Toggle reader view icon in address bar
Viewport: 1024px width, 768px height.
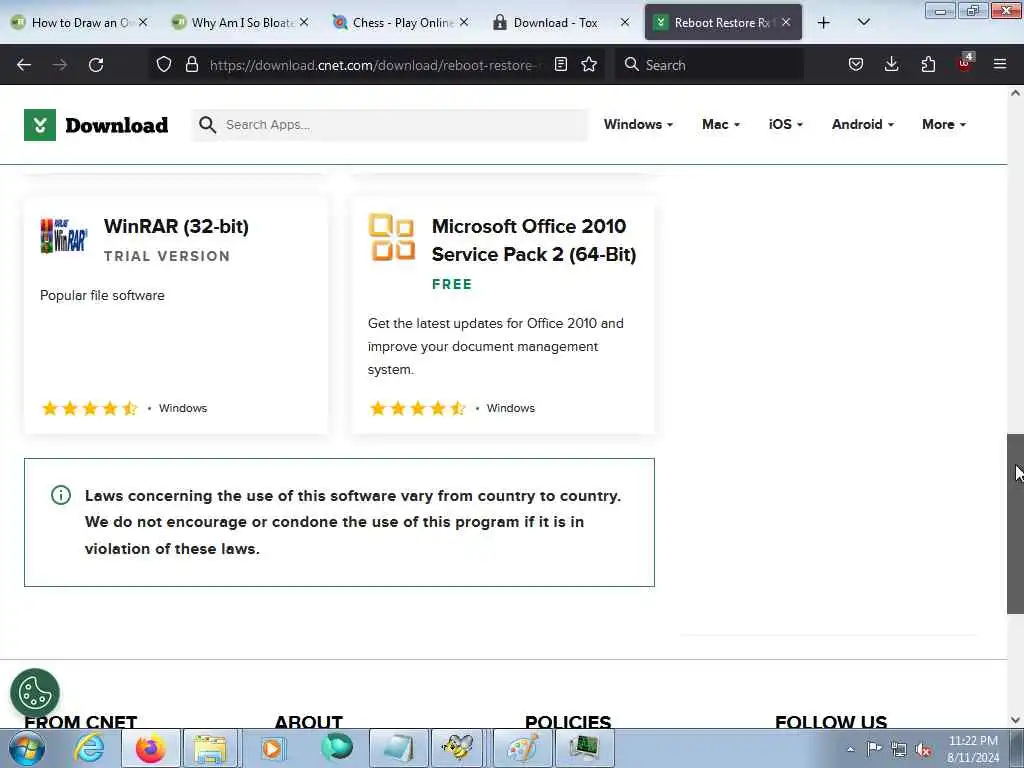(560, 64)
